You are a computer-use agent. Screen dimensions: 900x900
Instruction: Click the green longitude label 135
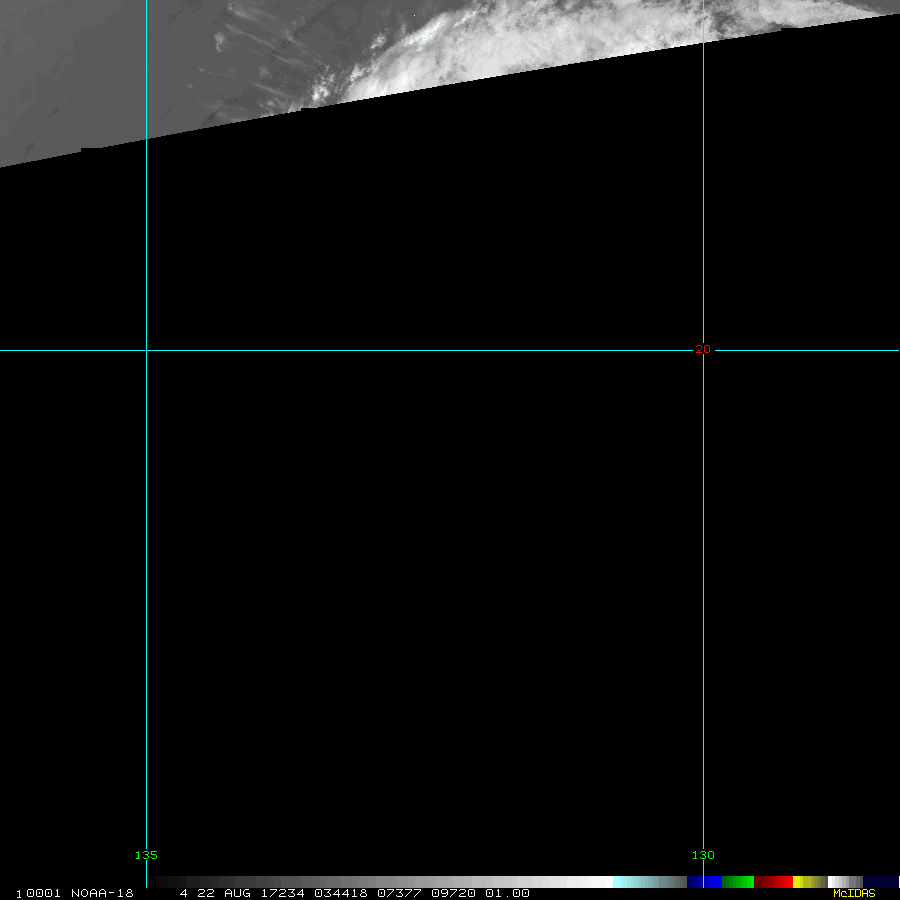[146, 855]
